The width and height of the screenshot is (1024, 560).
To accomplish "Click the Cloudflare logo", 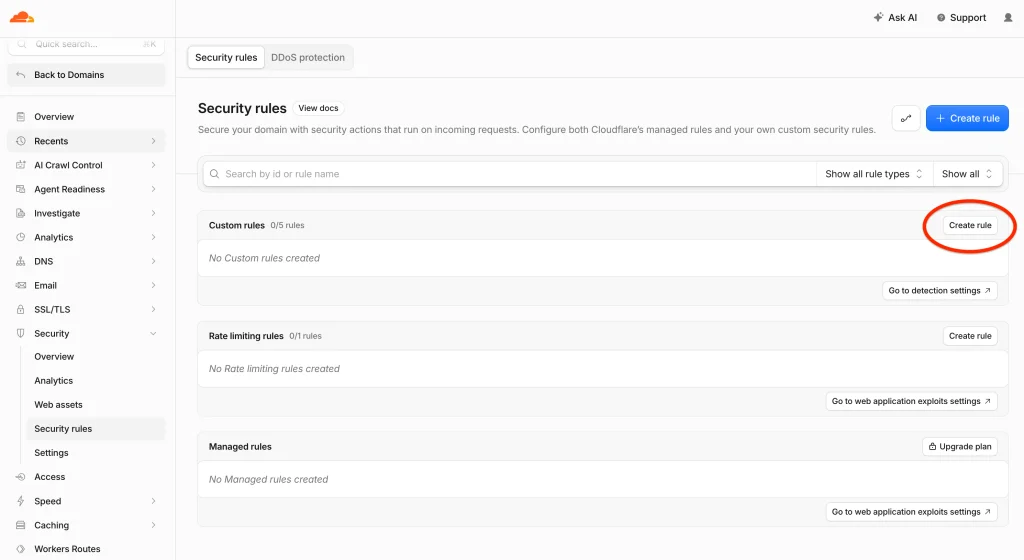I will tap(22, 17).
